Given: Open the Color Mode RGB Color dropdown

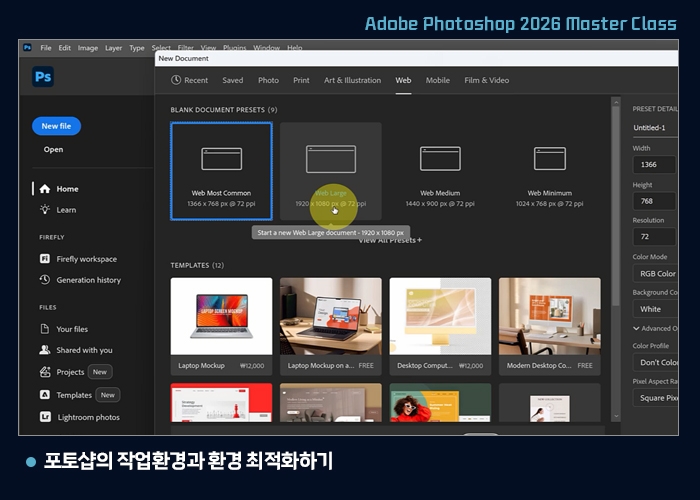Looking at the screenshot, I should [x=655, y=274].
